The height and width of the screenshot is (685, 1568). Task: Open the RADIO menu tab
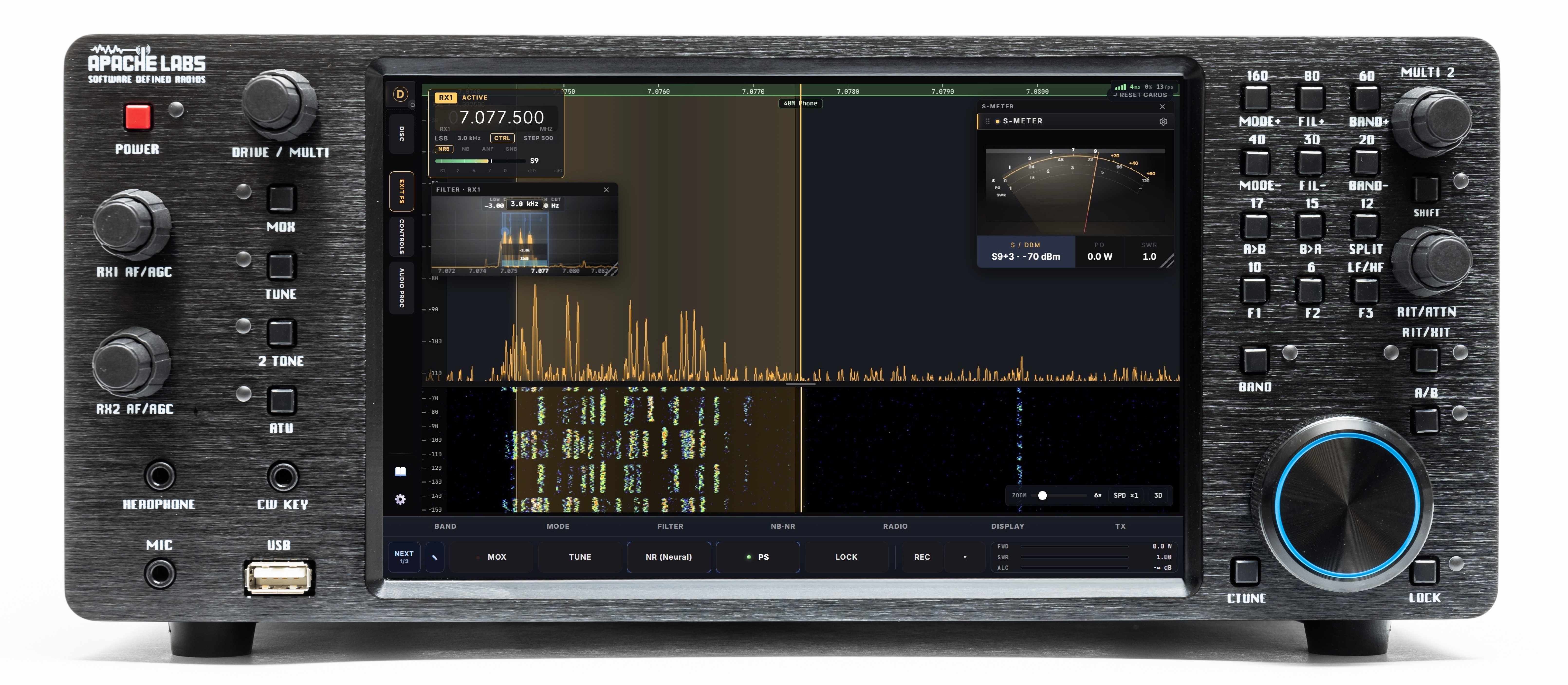point(895,527)
